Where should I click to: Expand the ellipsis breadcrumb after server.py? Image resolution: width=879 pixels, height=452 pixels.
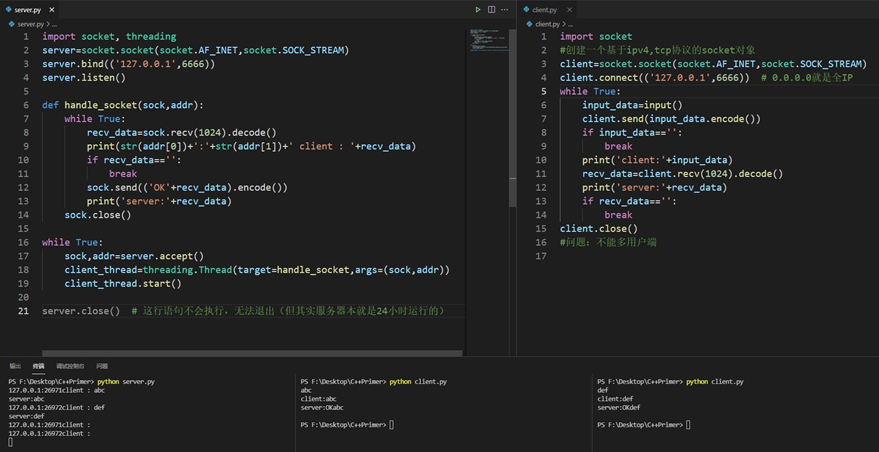54,24
